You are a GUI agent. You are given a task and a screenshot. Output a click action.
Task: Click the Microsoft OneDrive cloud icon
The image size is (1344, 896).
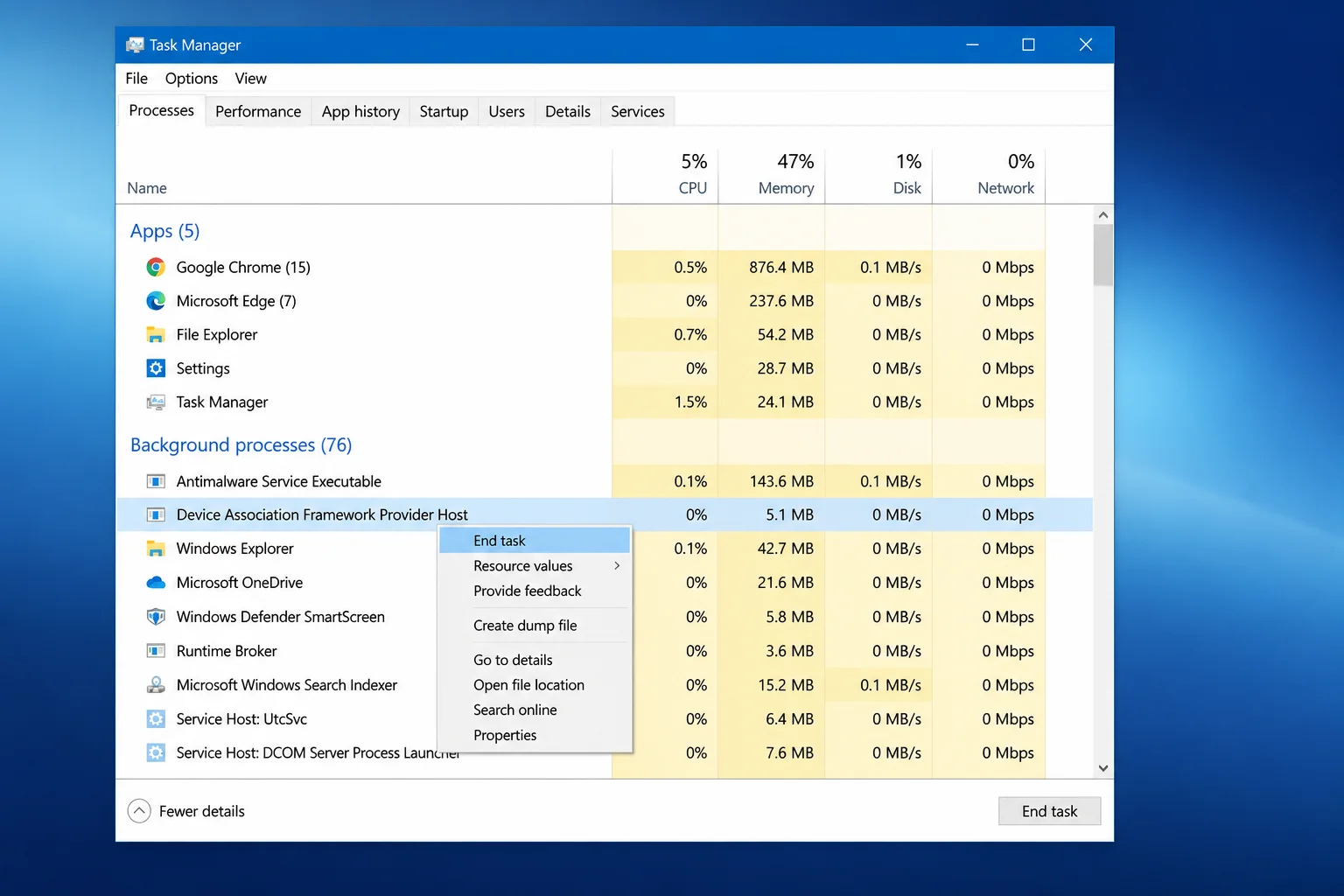tap(156, 583)
